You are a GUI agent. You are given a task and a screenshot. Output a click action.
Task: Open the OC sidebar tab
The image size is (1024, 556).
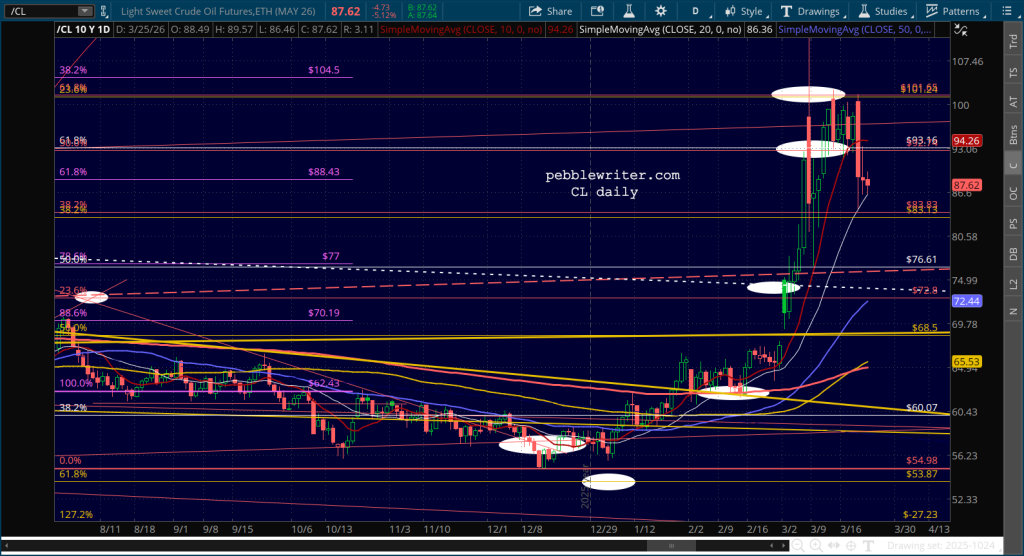1013,193
